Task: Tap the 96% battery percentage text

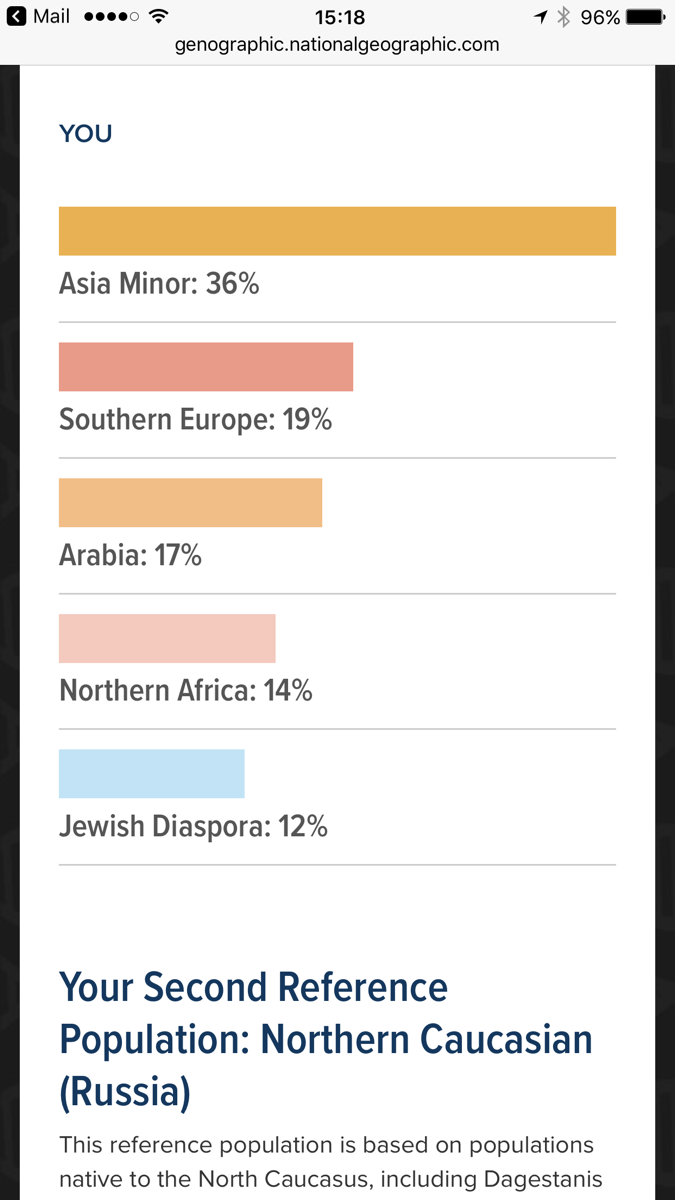Action: point(600,17)
